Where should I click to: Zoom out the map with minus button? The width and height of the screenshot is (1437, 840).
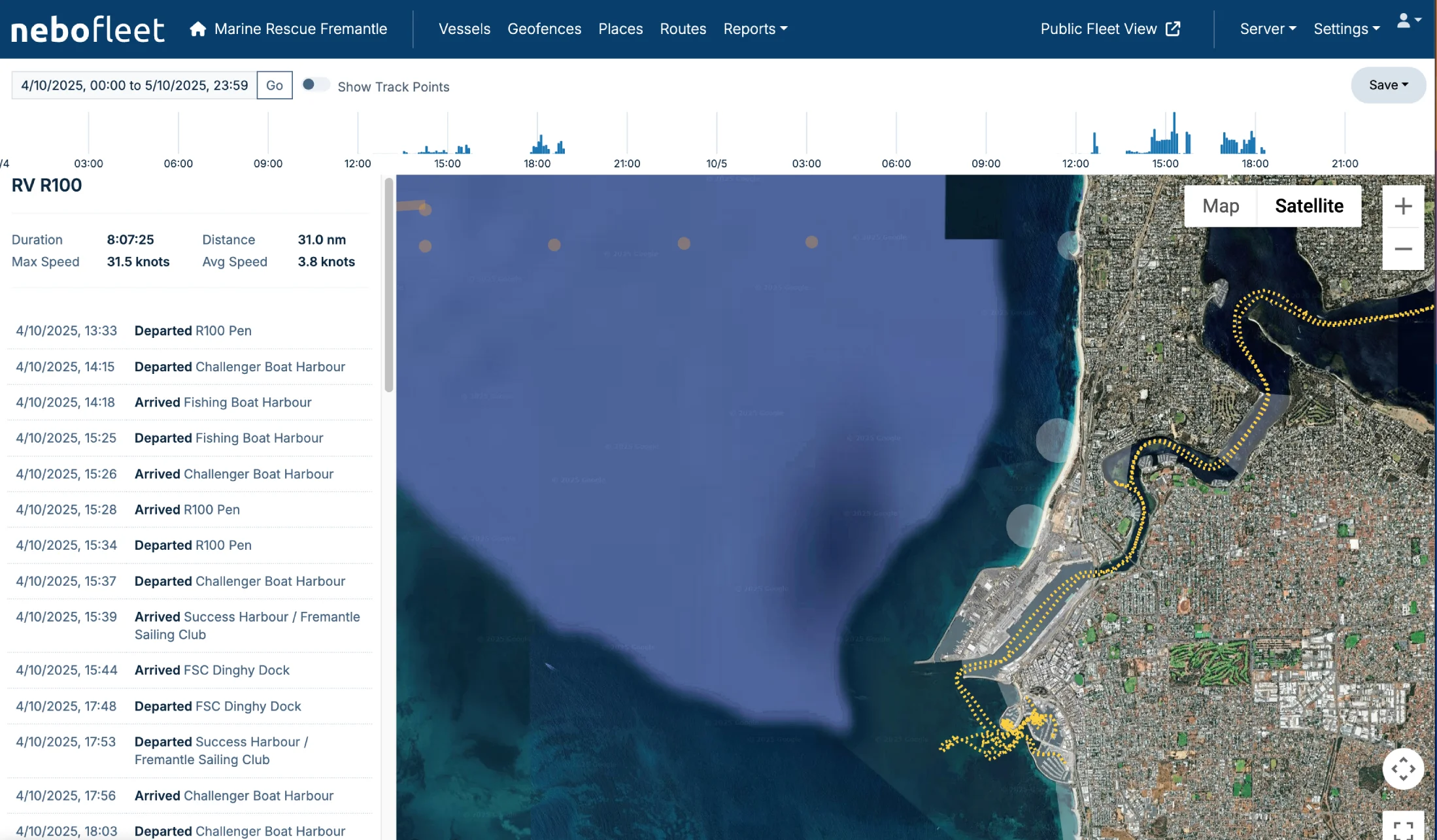[1403, 249]
